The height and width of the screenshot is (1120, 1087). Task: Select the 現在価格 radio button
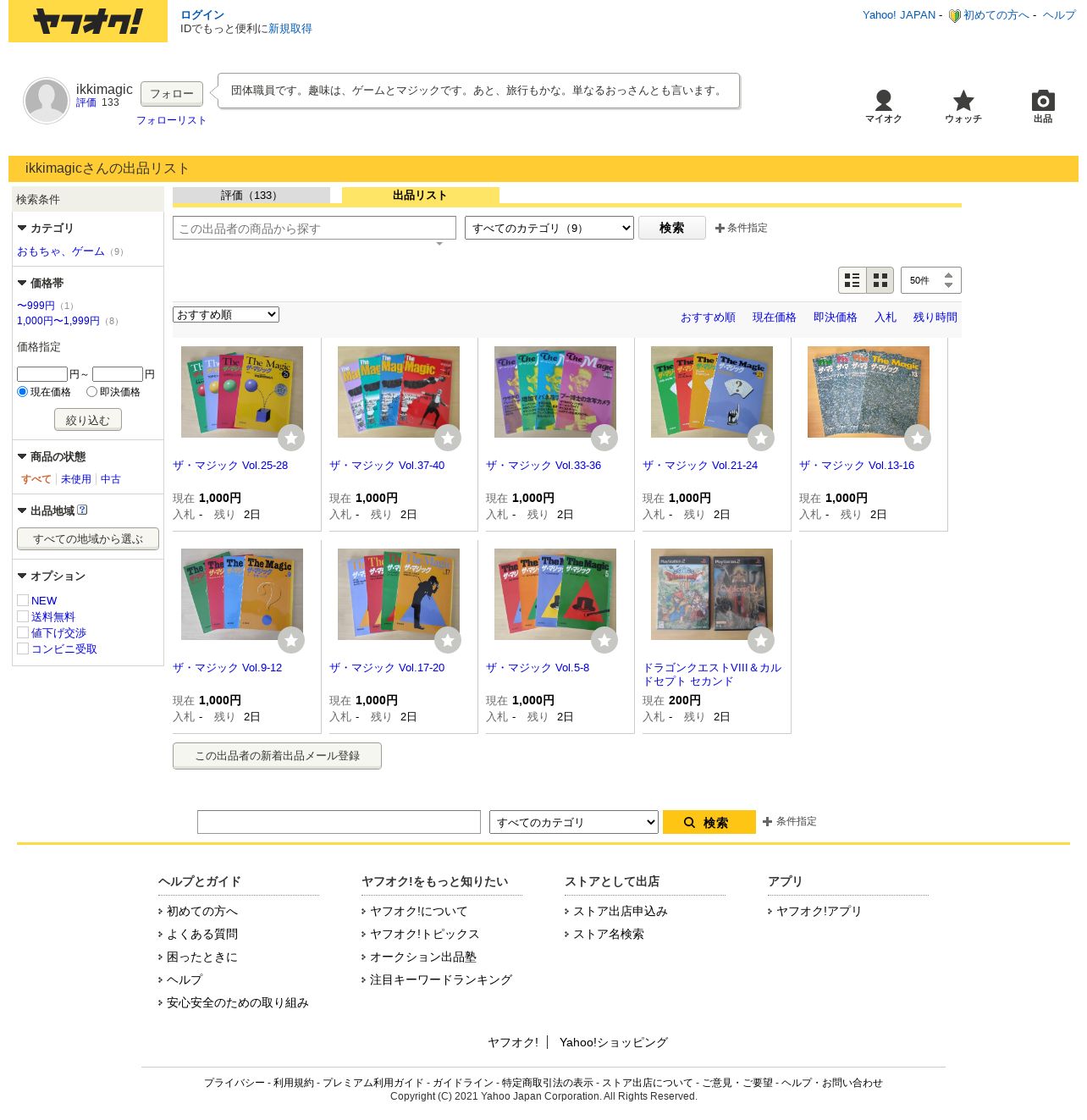click(23, 392)
